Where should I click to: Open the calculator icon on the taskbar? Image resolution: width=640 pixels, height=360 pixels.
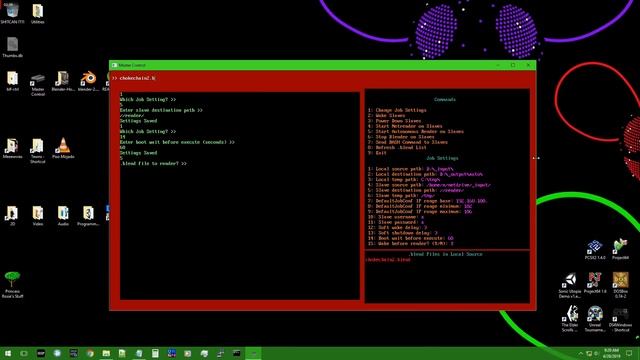point(155,353)
